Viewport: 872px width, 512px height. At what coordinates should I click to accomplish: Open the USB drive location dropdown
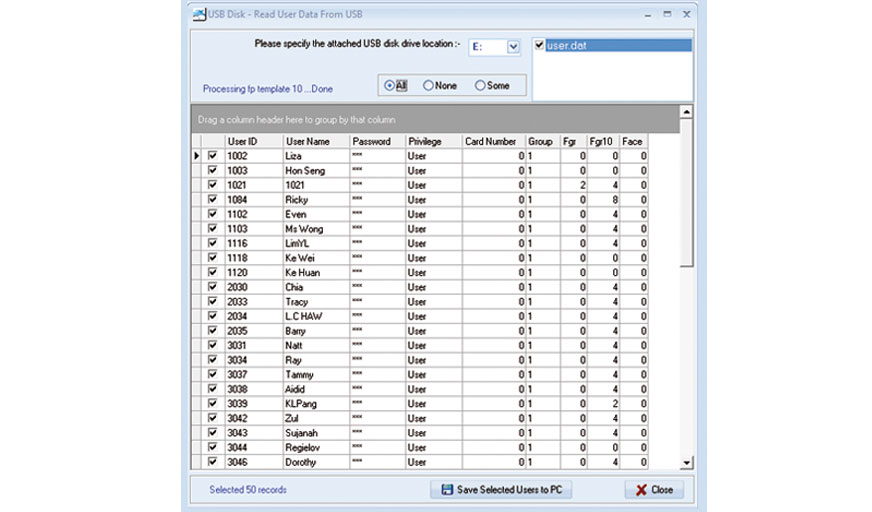(x=513, y=47)
